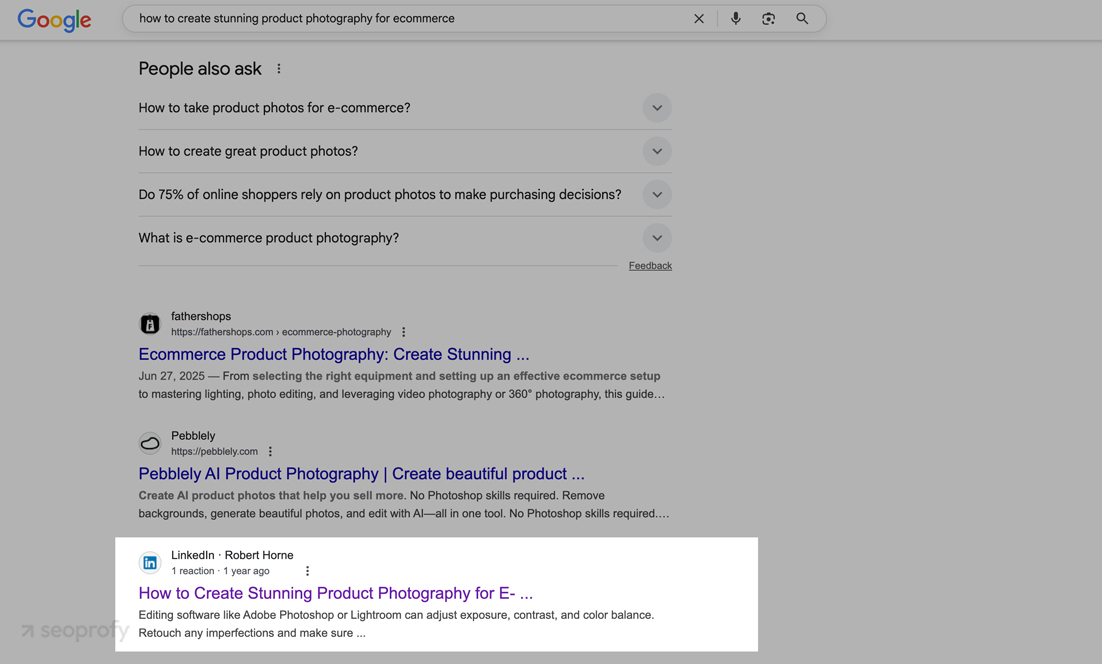
Task: Open the People also ask options menu
Action: tap(279, 69)
